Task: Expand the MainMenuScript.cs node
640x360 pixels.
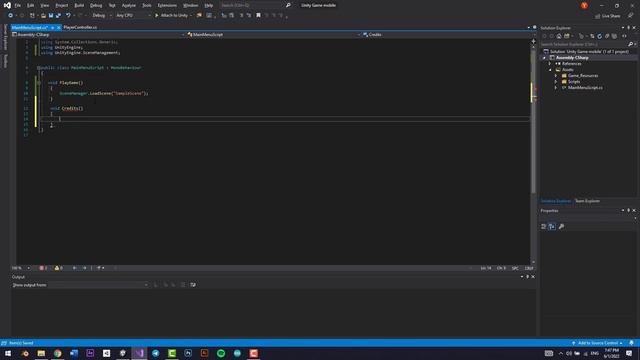Action: (x=556, y=88)
